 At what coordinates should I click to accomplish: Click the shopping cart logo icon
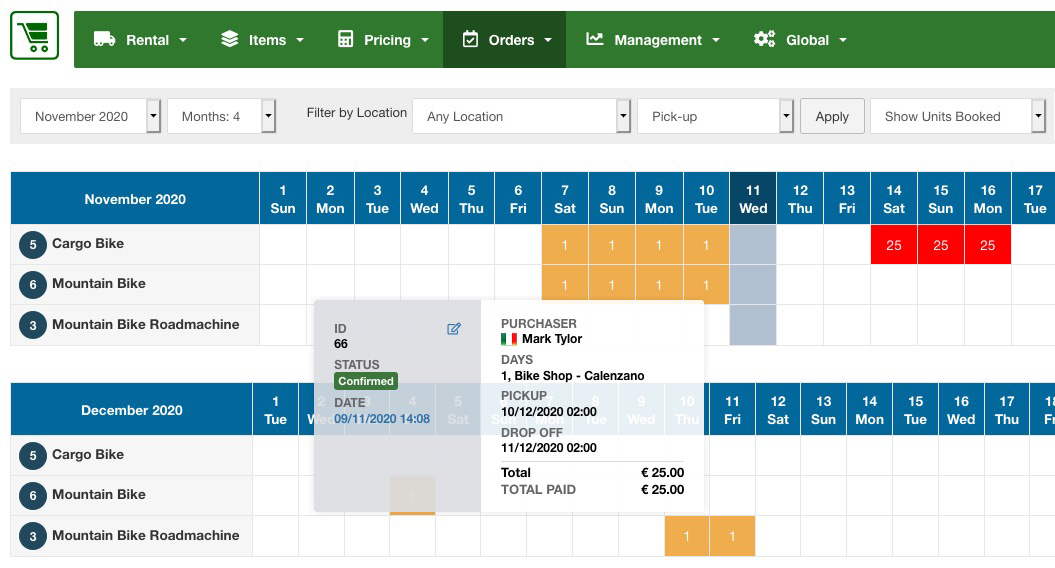pos(35,36)
